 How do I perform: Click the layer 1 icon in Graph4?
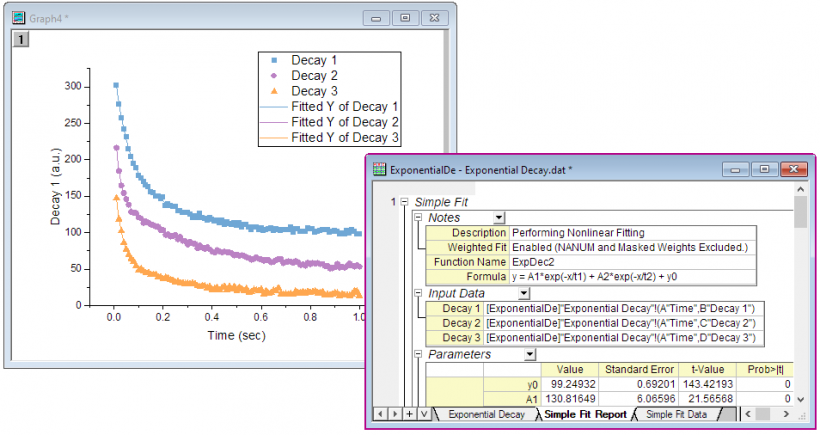pyautogui.click(x=20, y=40)
